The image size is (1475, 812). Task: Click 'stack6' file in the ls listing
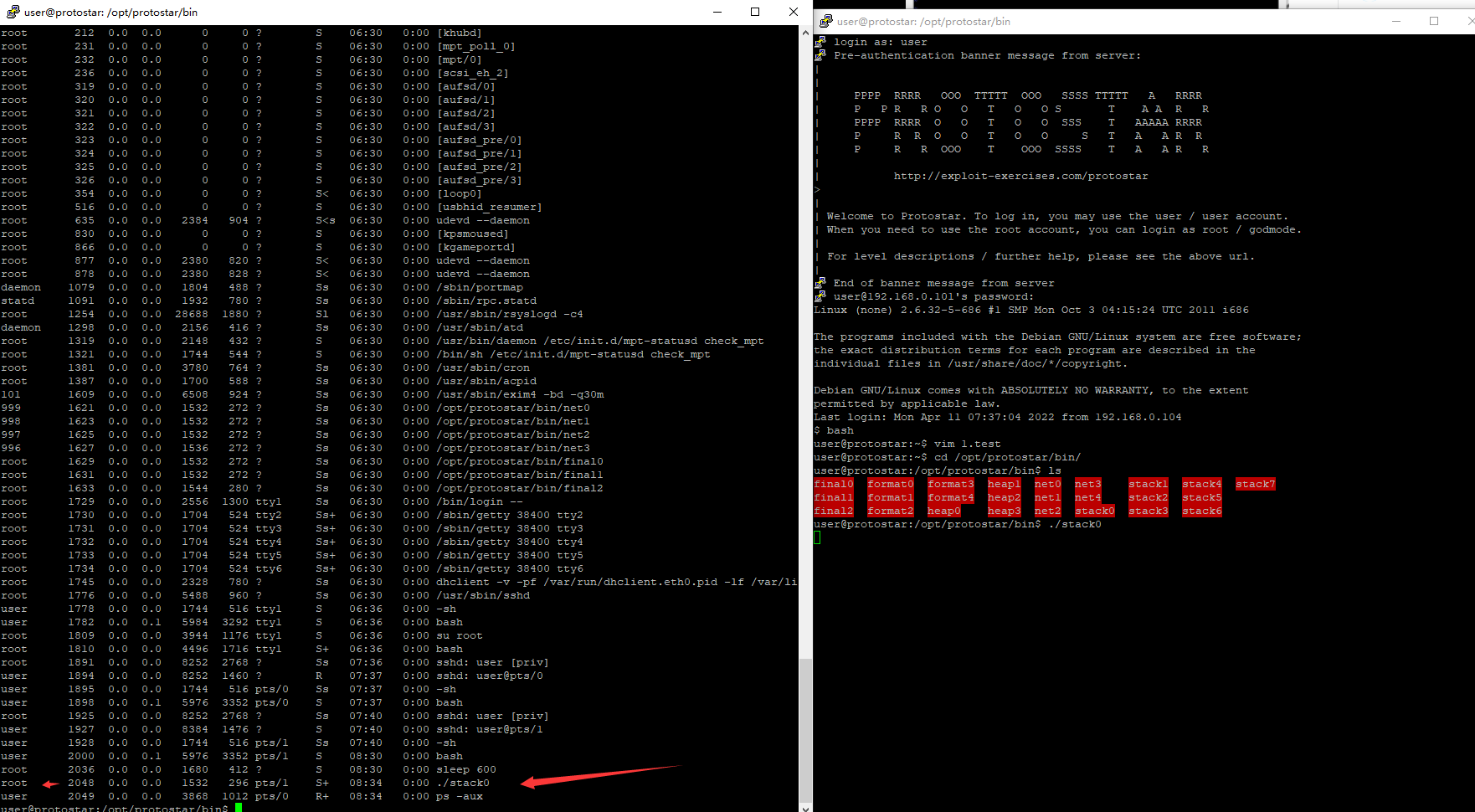click(1202, 511)
